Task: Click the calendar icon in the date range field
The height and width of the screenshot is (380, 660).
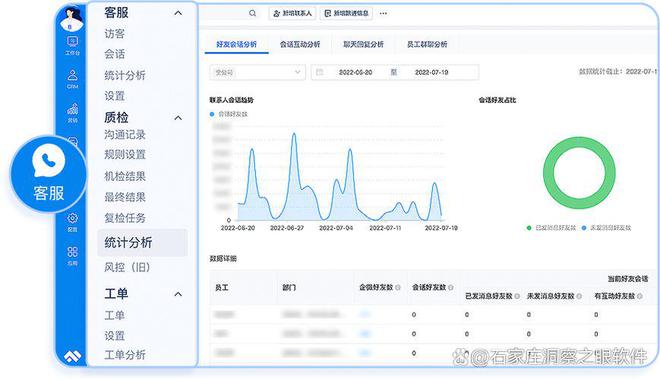Action: point(319,72)
